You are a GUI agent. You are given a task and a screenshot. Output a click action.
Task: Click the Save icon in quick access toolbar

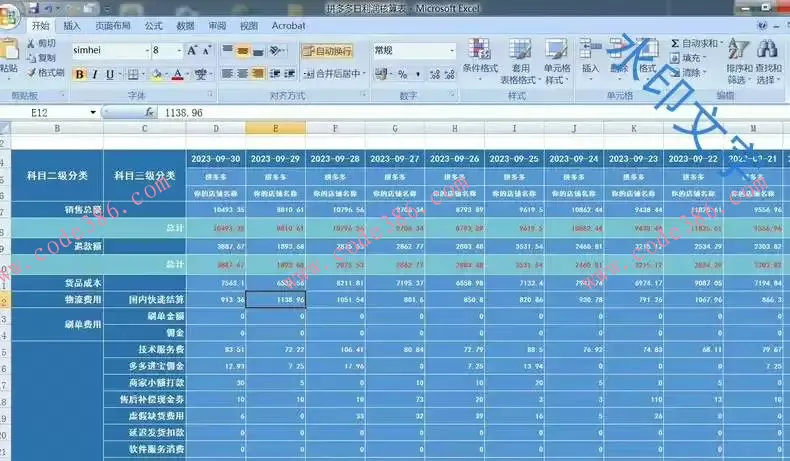point(33,8)
